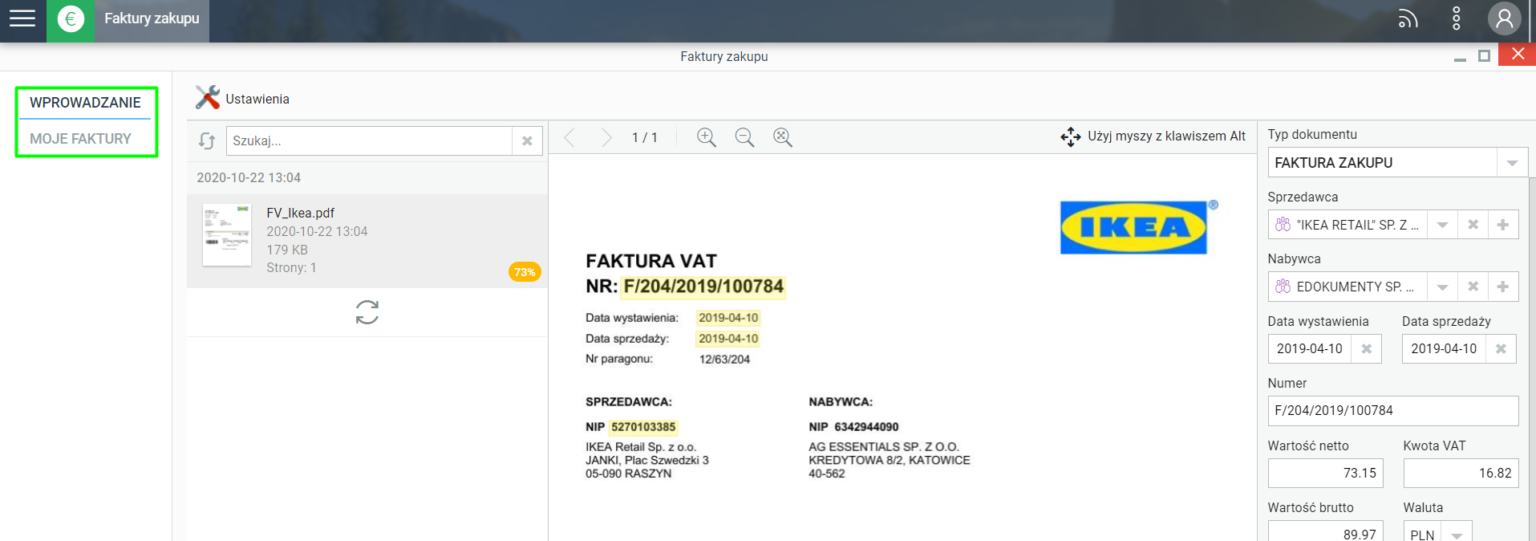Add a new Sprzedawca contractor
This screenshot has height=541, width=1536.
1502,225
